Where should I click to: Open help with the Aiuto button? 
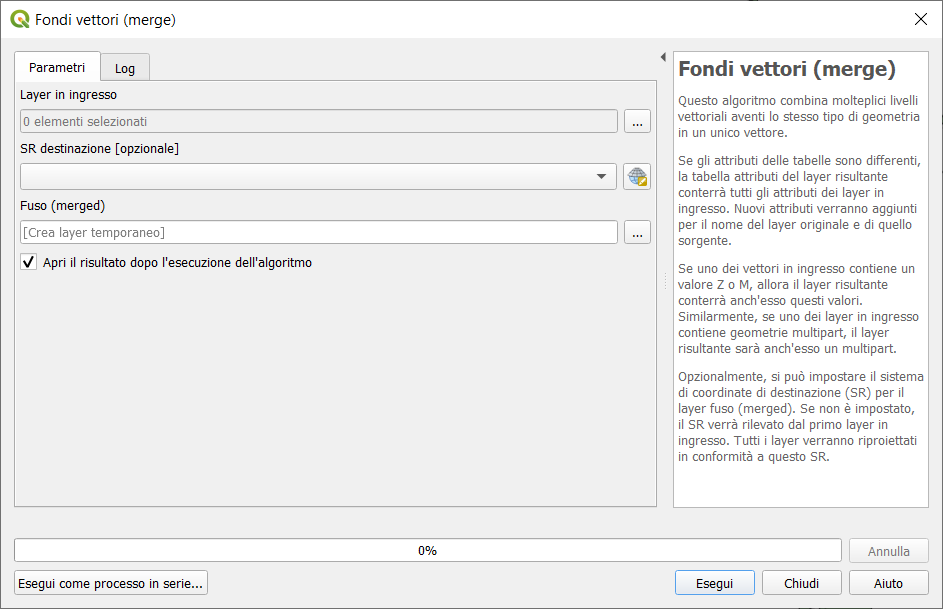(x=888, y=583)
